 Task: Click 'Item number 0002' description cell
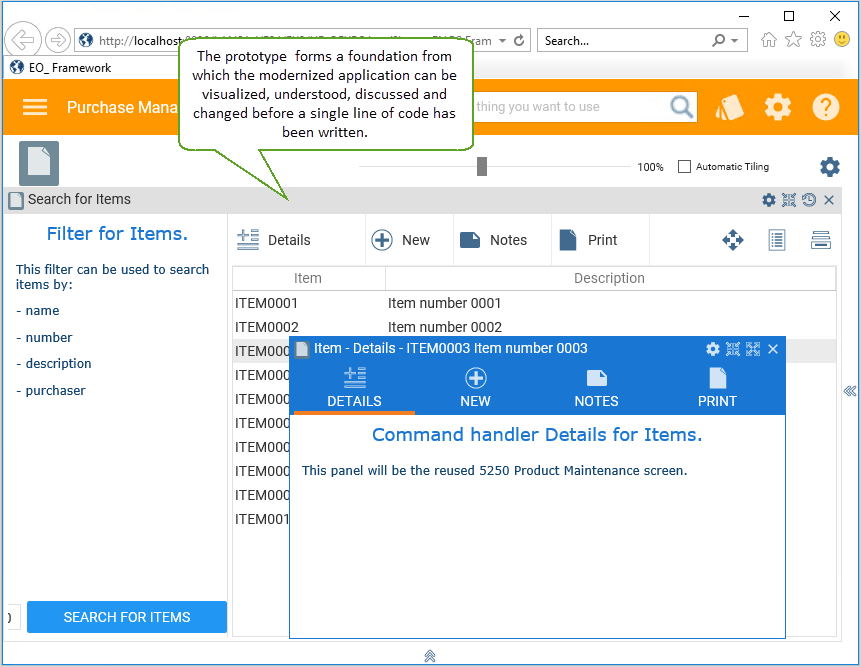tap(445, 327)
